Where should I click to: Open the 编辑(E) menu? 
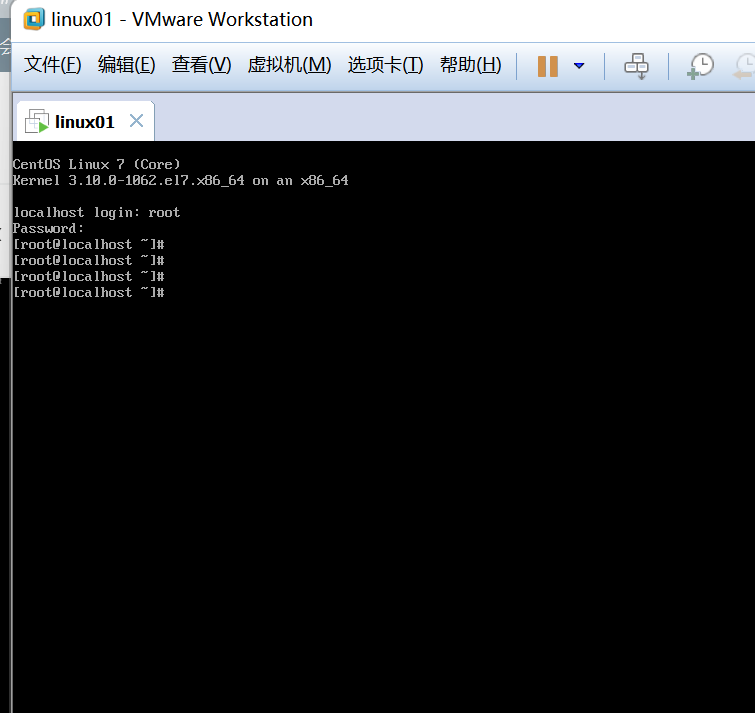126,65
